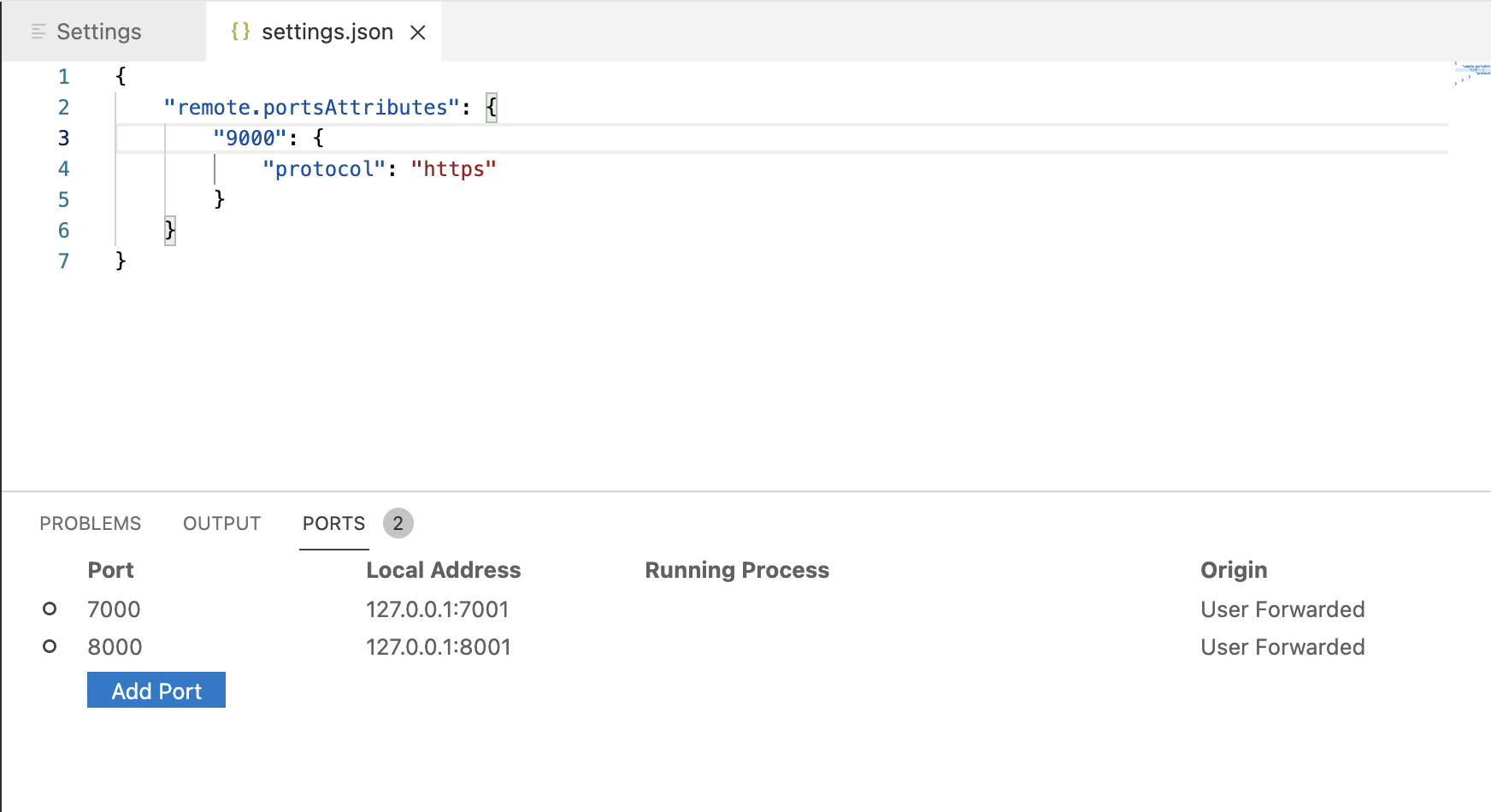
Task: Place cursor on the "https" value
Action: [454, 169]
